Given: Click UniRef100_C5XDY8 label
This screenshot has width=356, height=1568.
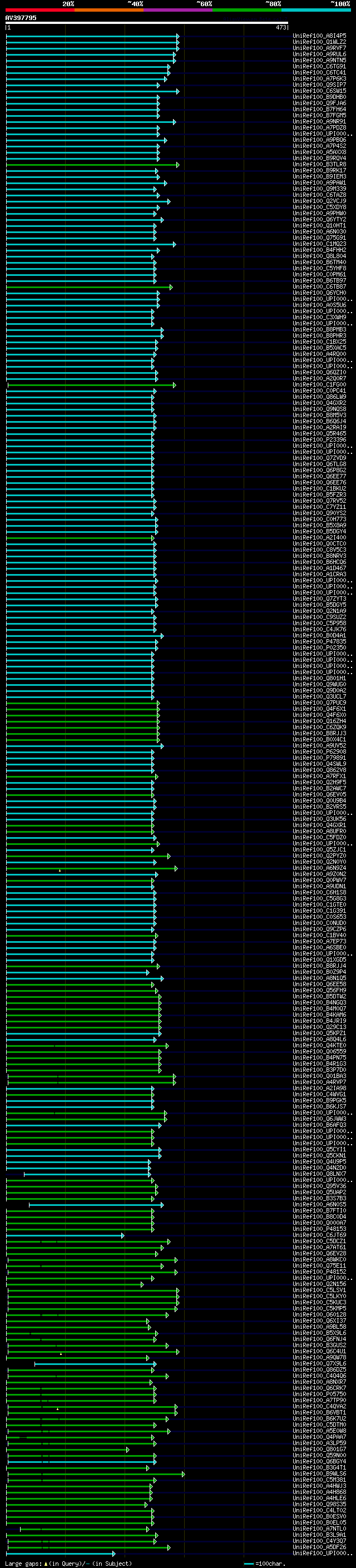Looking at the screenshot, I should coord(319,207).
